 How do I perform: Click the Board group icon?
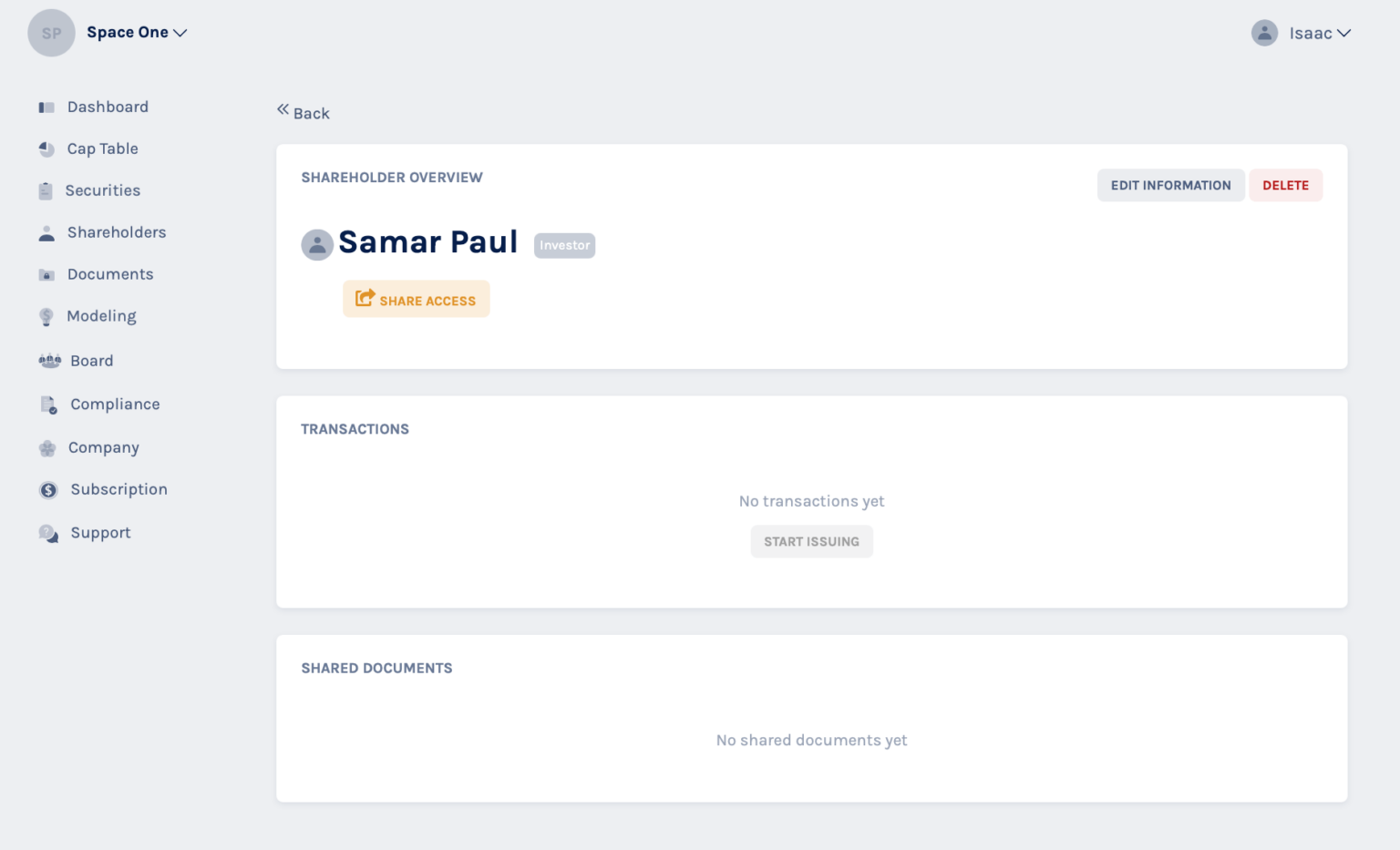pyautogui.click(x=50, y=361)
